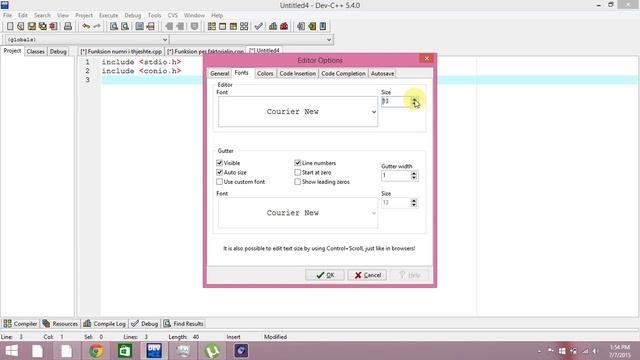Viewport: 640px width, 360px height.
Task: Click the blue checkmark Debug toolbar icon
Action: click(x=258, y=27)
